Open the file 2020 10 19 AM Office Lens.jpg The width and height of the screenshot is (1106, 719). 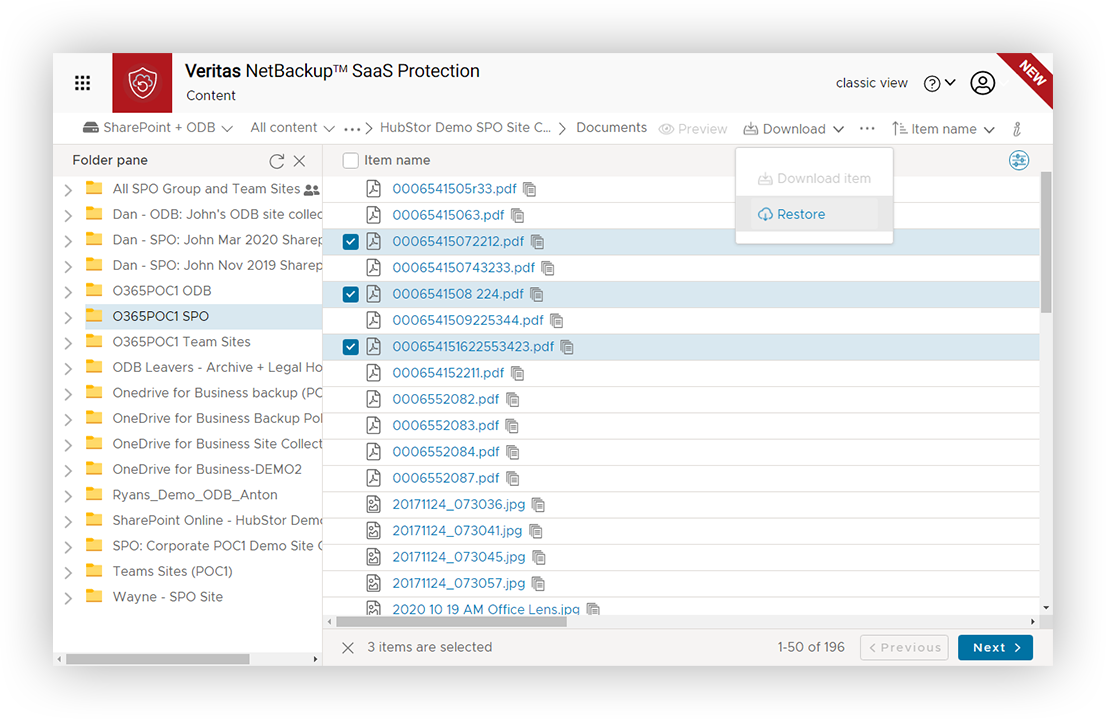[486, 608]
